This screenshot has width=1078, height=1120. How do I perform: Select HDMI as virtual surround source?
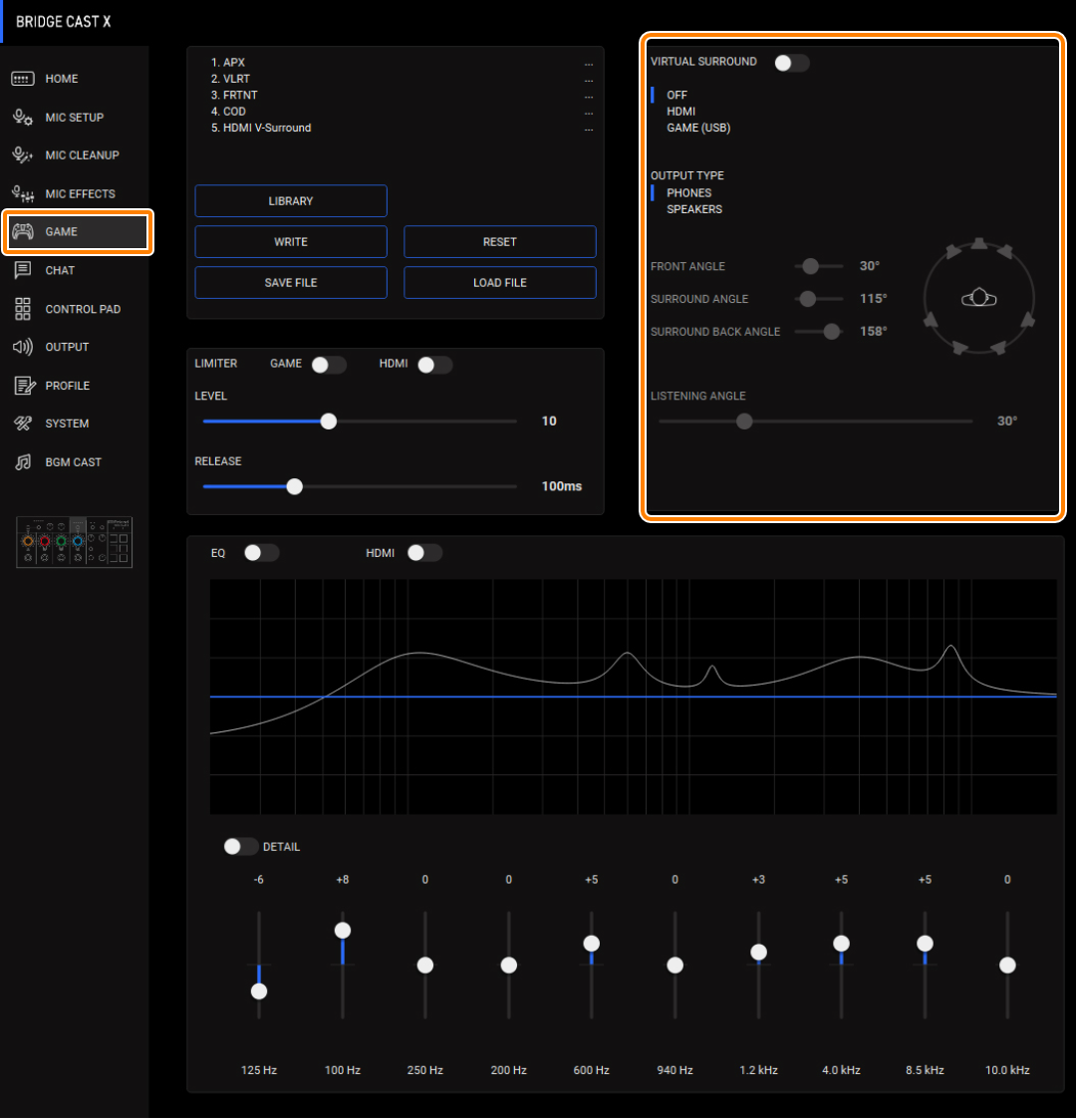tap(680, 112)
